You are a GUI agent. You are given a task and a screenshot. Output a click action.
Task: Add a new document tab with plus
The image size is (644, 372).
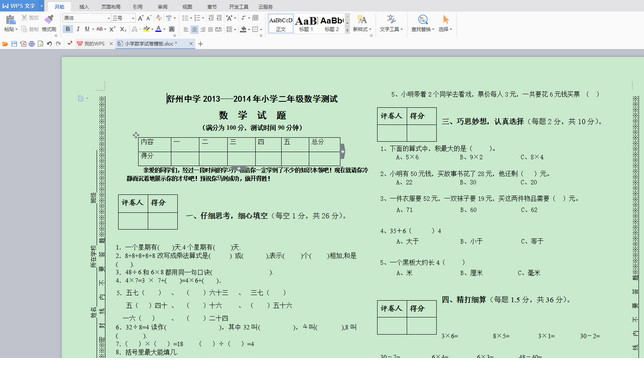click(200, 44)
